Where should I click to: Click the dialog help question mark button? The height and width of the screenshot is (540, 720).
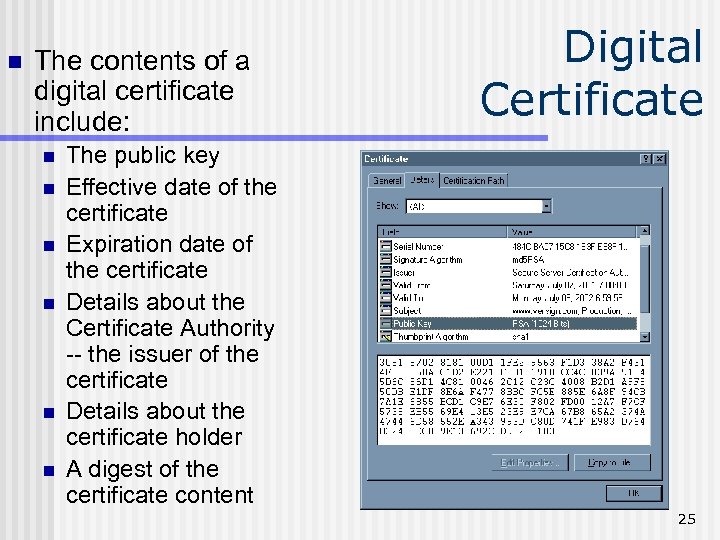tap(646, 159)
